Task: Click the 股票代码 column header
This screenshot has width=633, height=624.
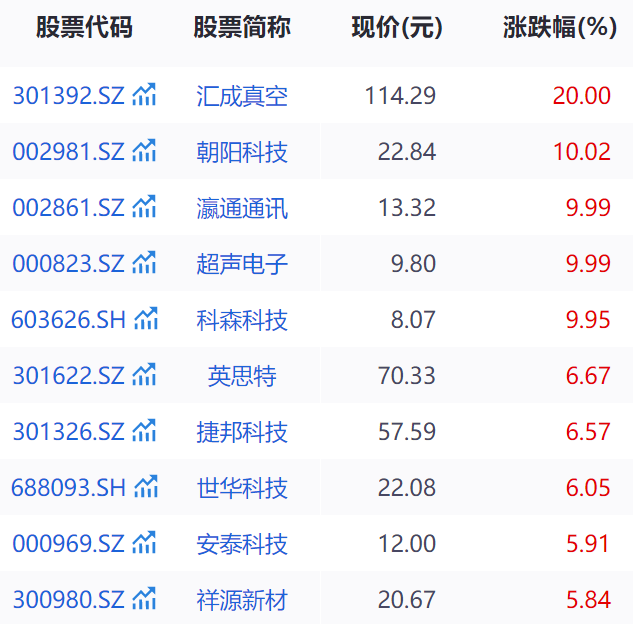Action: click(84, 28)
